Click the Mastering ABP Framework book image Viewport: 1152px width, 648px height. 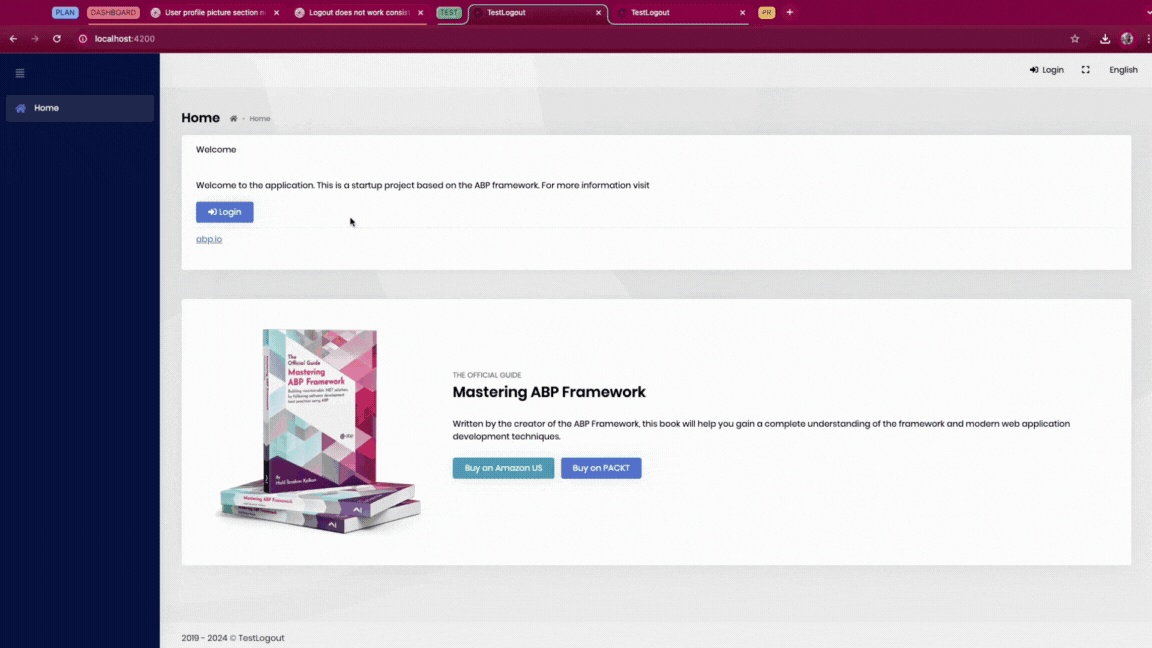[x=318, y=431]
